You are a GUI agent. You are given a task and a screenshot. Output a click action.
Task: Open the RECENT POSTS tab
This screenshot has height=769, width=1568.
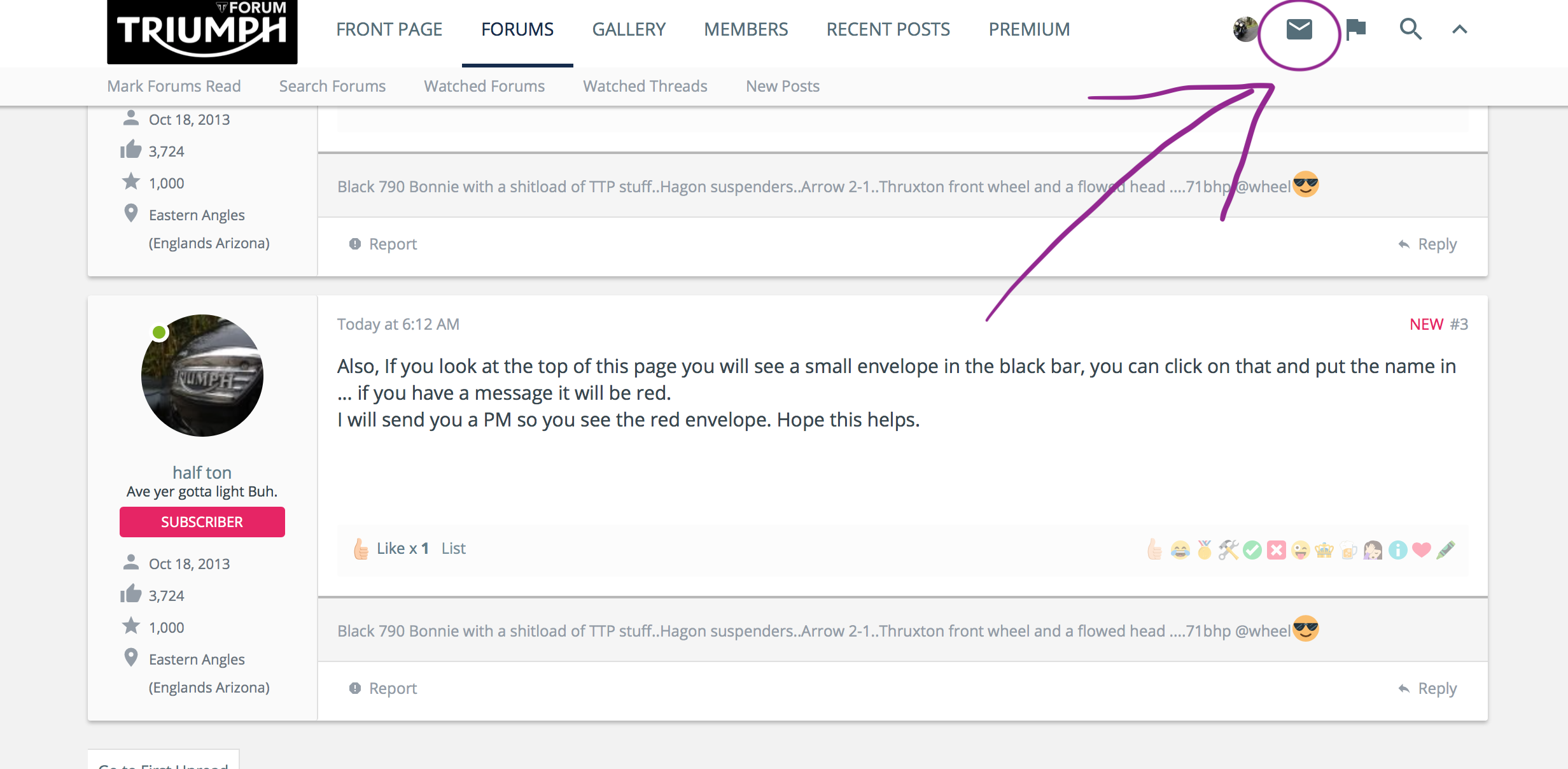click(888, 29)
